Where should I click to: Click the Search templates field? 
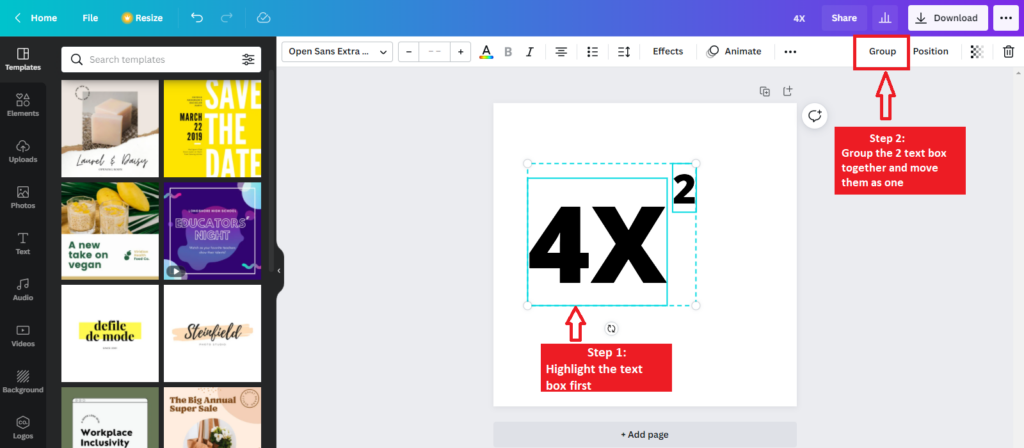pos(161,59)
